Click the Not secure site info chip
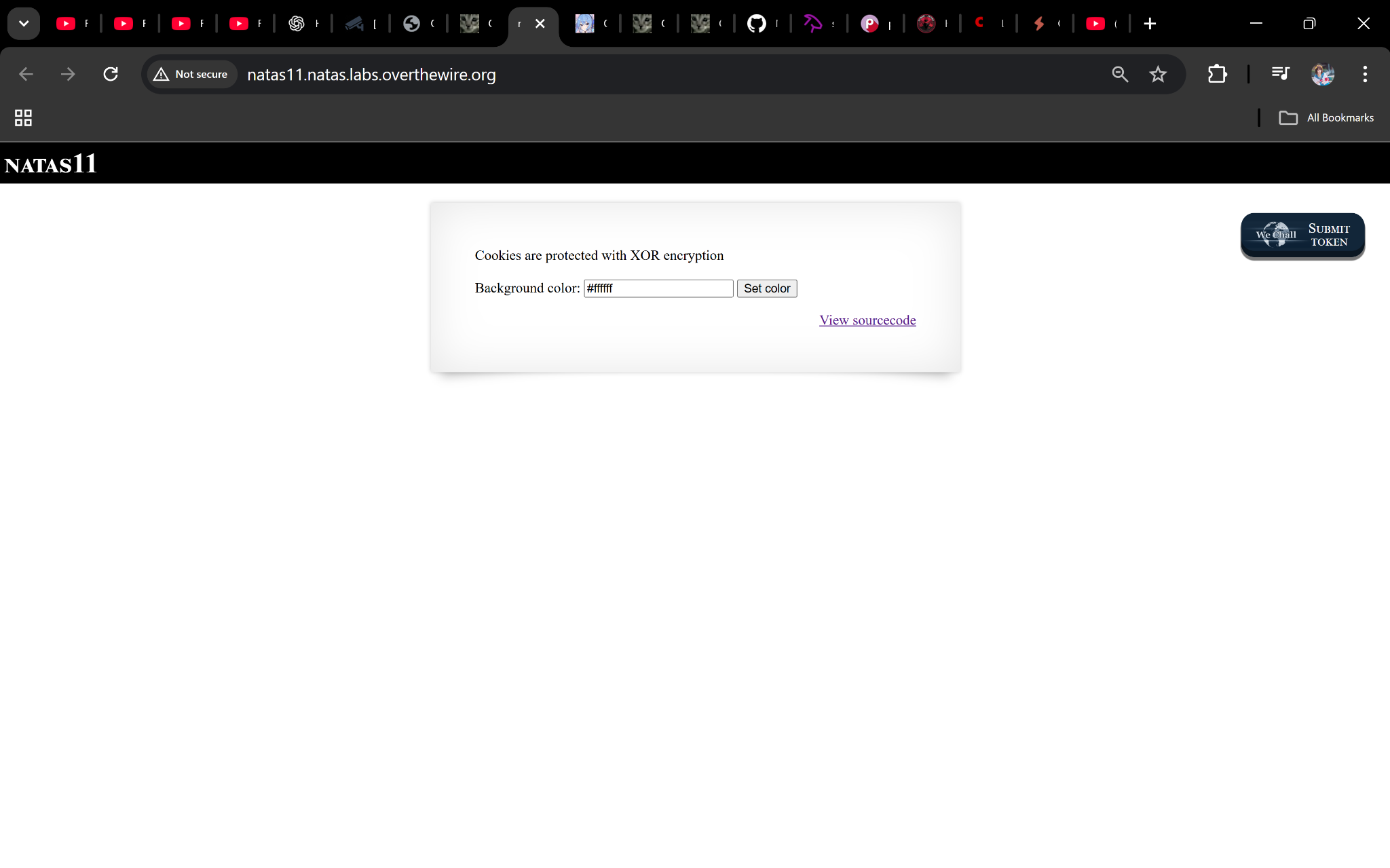 192,74
